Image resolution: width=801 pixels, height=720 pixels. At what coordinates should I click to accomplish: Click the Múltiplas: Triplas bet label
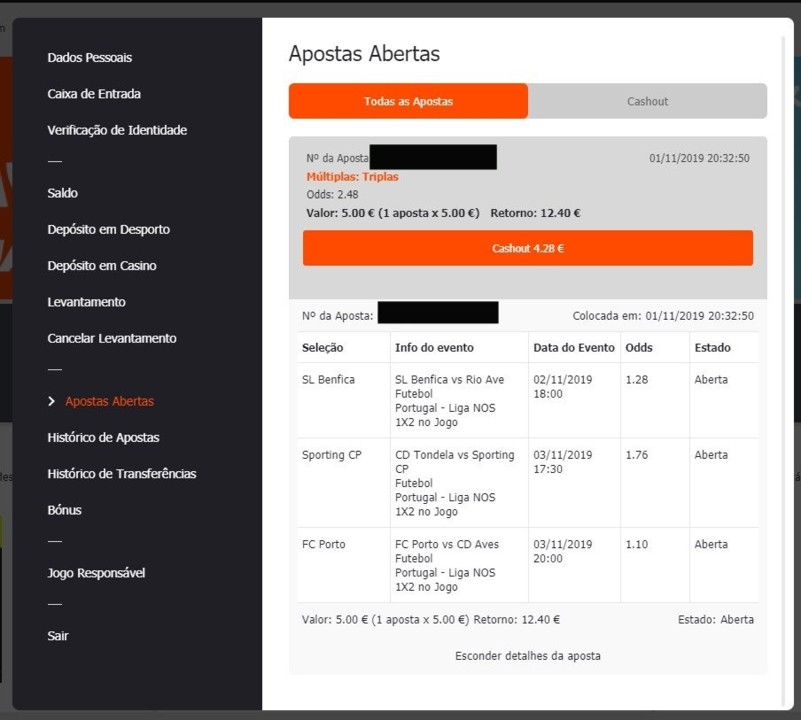352,177
